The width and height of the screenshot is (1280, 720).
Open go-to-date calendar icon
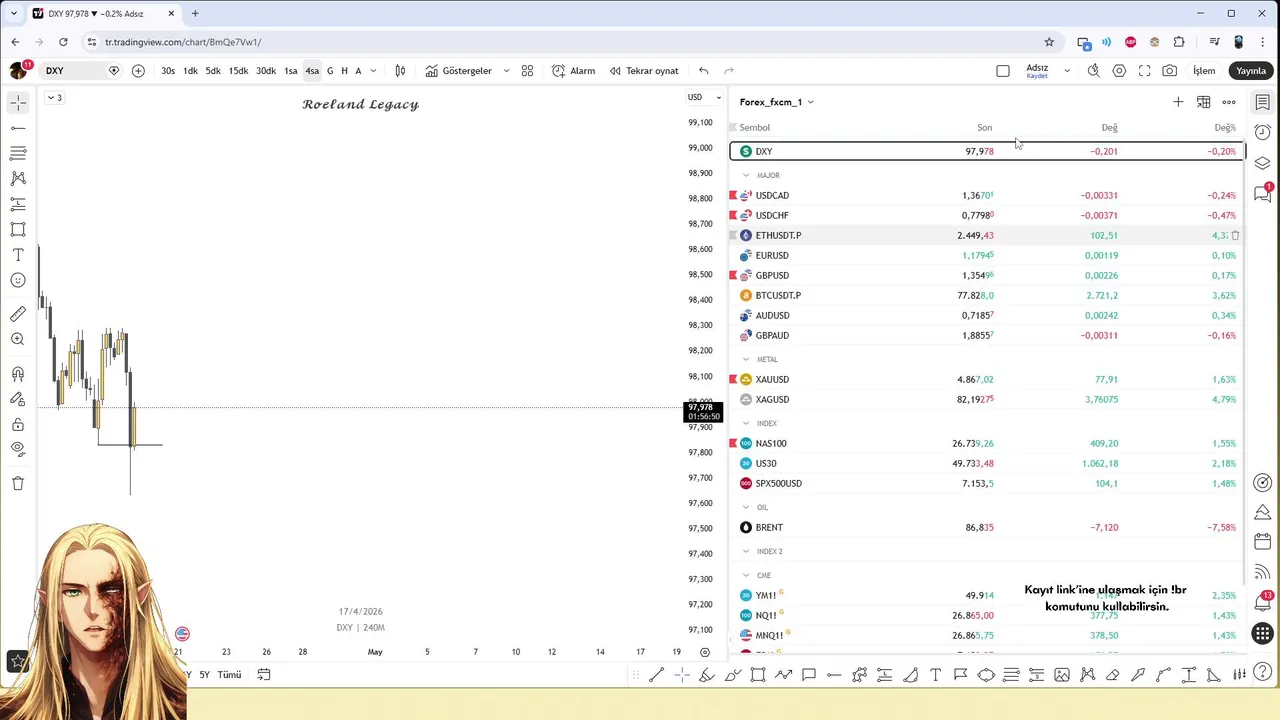point(264,675)
